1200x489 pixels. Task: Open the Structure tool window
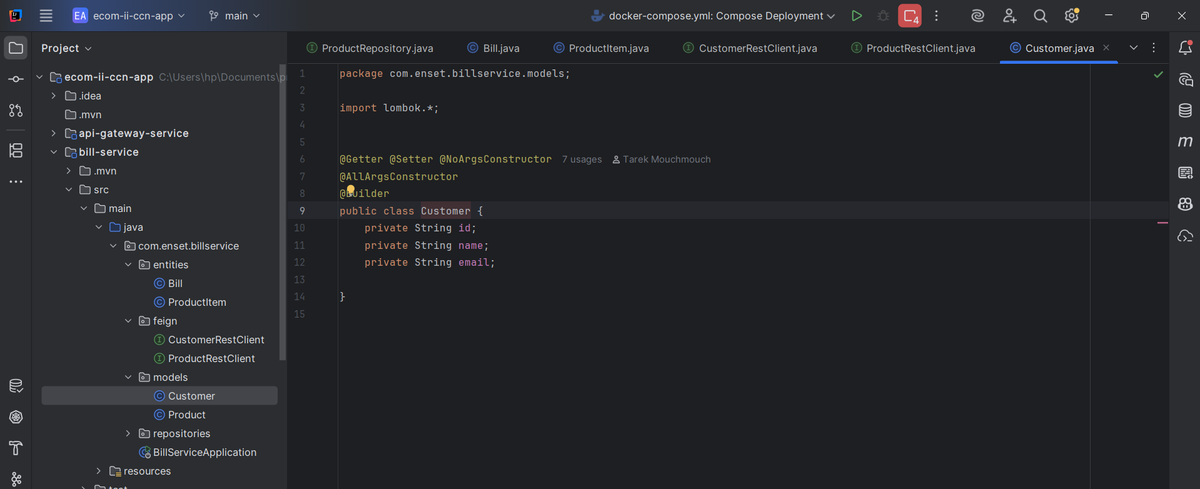tap(16, 150)
